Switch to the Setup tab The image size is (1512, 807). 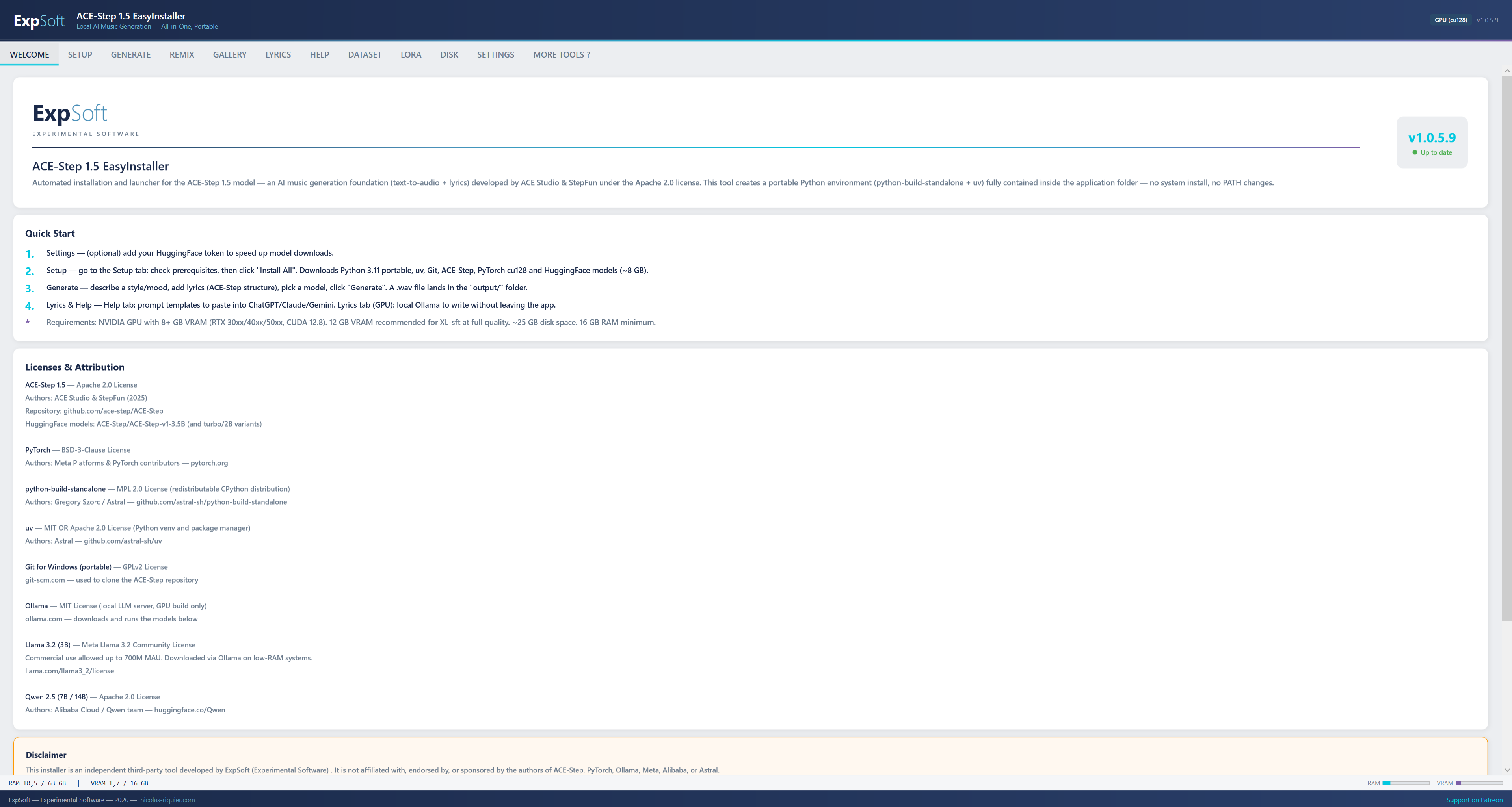coord(80,54)
